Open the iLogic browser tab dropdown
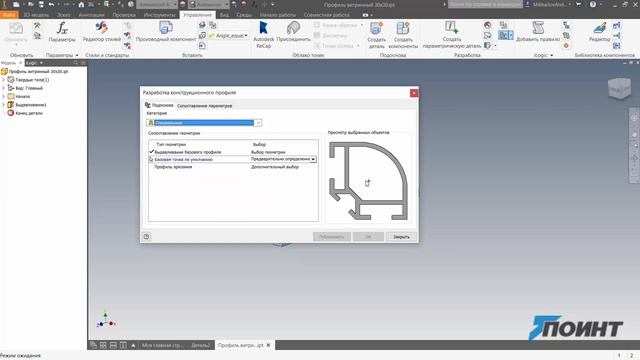The height and width of the screenshot is (360, 640). click(41, 63)
